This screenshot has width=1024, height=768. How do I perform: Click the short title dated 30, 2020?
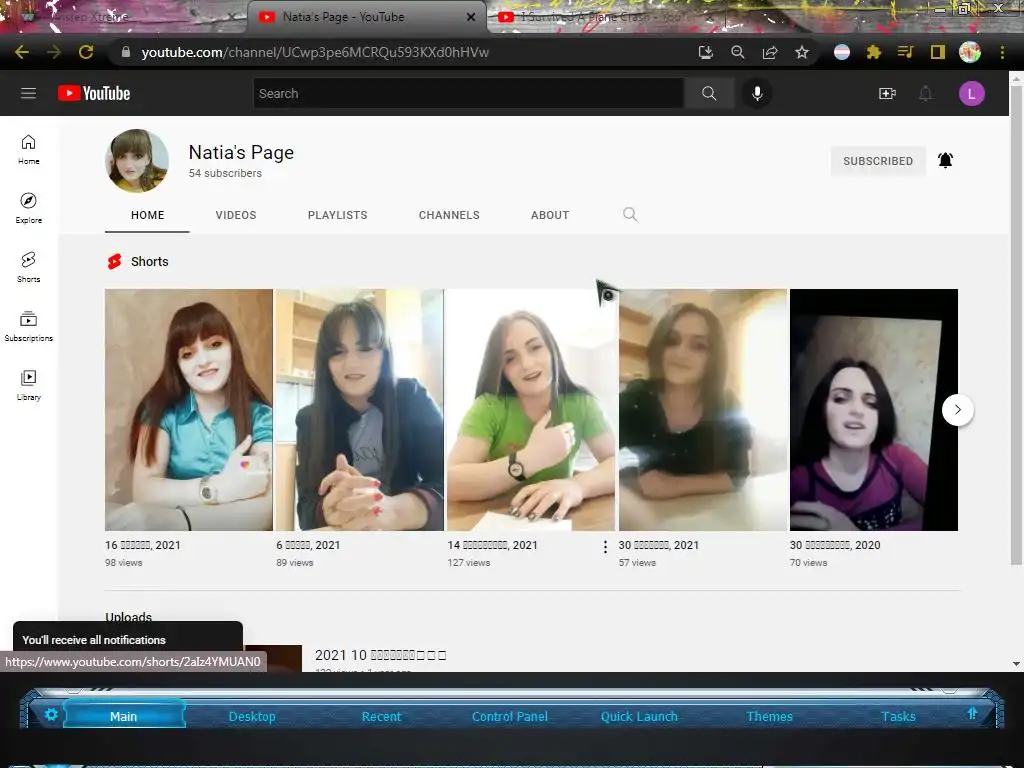835,545
